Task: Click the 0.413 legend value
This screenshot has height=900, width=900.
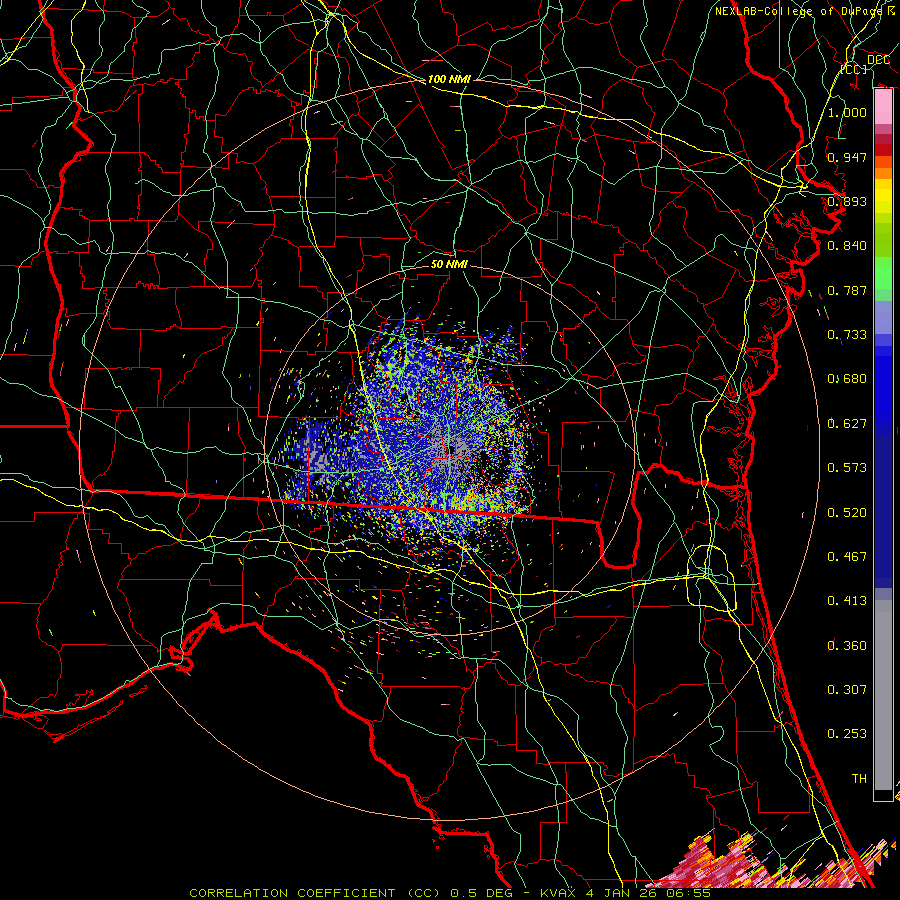Action: 847,601
